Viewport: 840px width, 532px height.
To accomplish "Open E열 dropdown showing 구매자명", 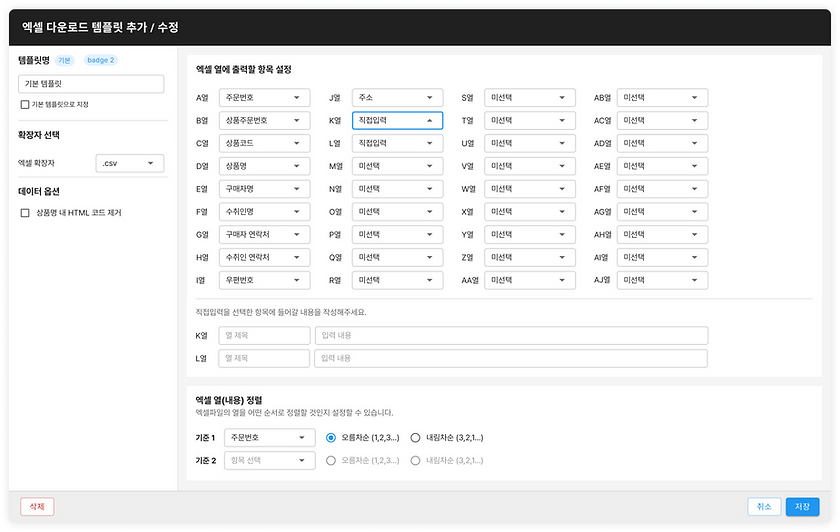I will 265,189.
